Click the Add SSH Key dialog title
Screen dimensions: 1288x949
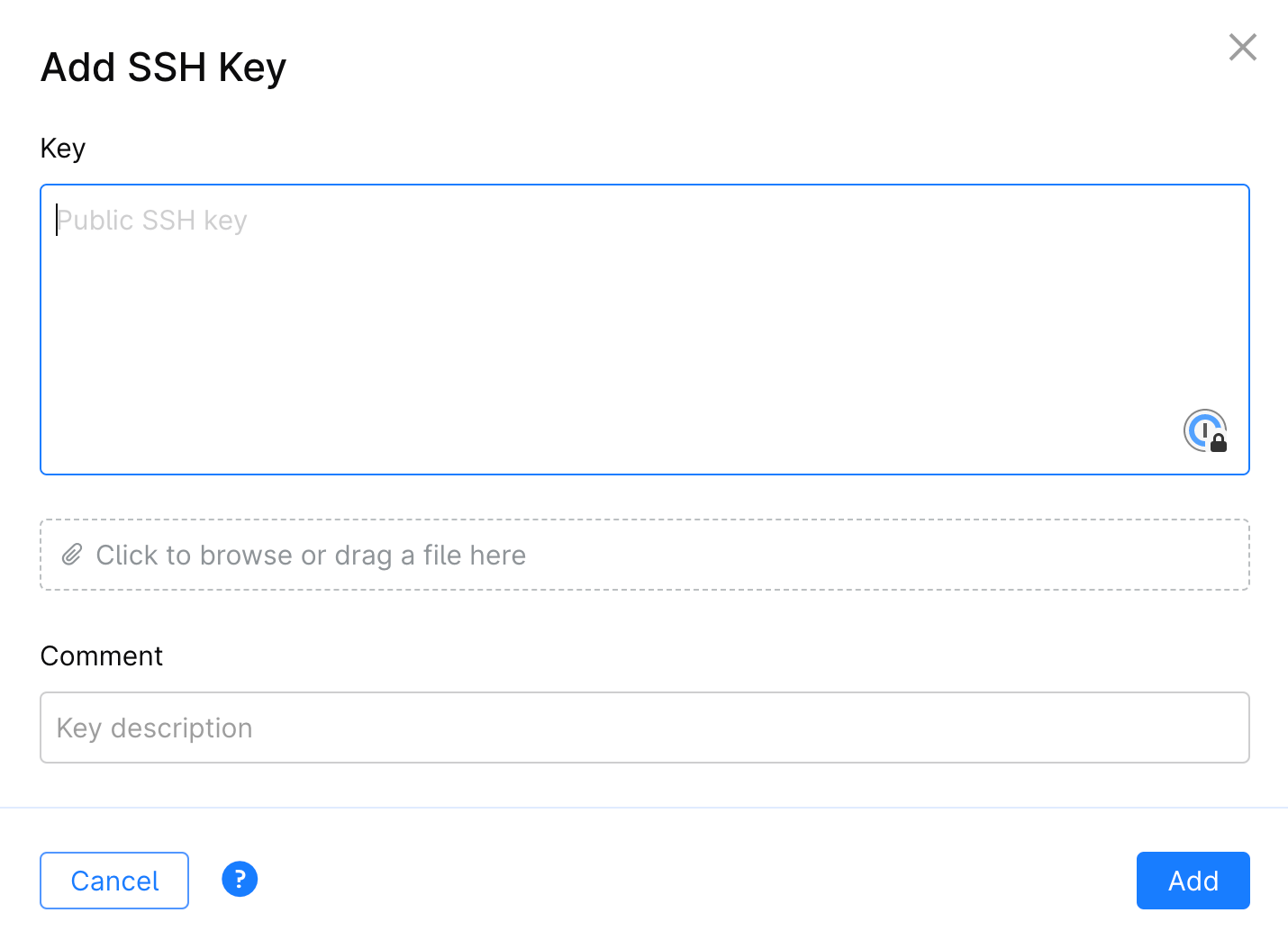[163, 66]
